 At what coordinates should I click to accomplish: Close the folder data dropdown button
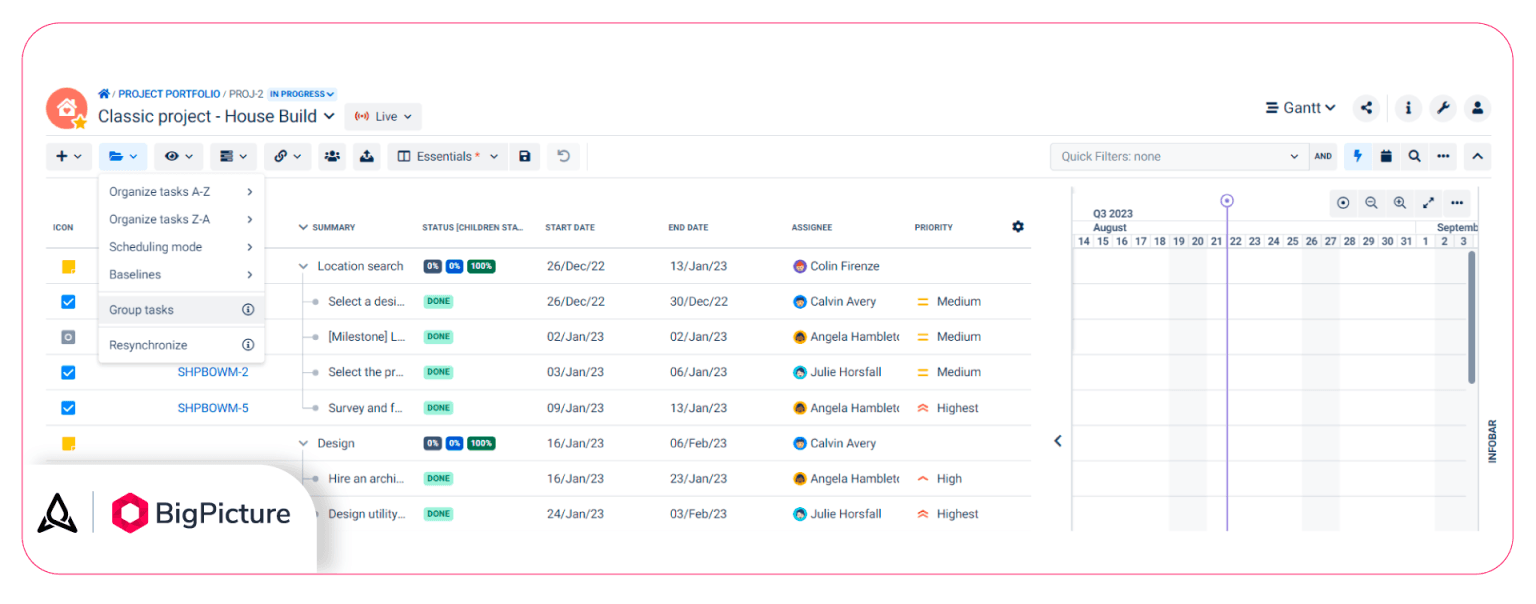point(123,156)
